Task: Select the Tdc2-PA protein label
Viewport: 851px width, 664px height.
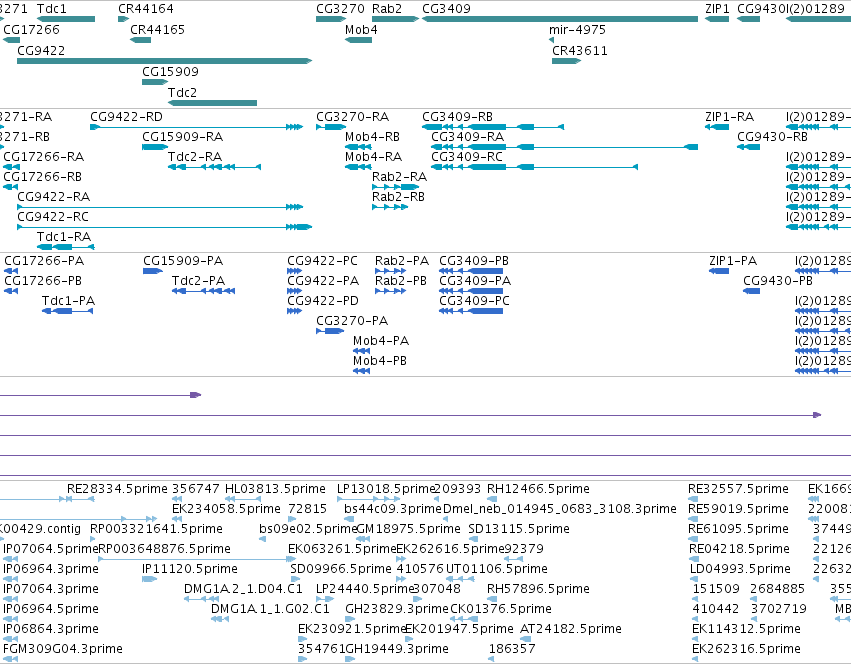Action: tap(198, 281)
